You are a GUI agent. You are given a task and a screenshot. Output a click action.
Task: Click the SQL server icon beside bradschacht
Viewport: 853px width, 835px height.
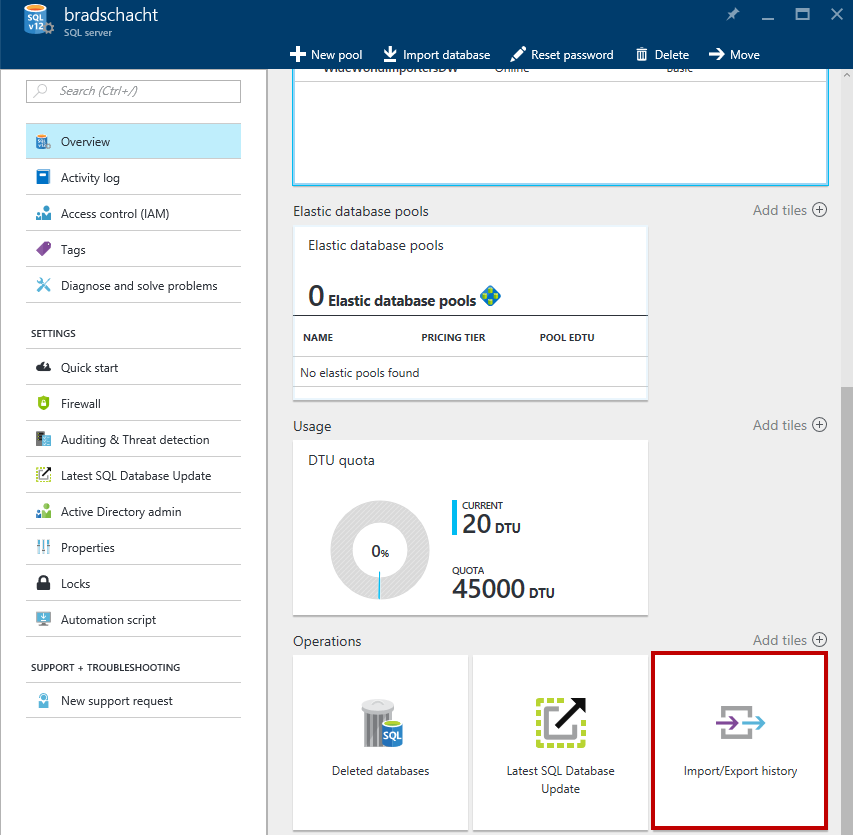pyautogui.click(x=38, y=20)
